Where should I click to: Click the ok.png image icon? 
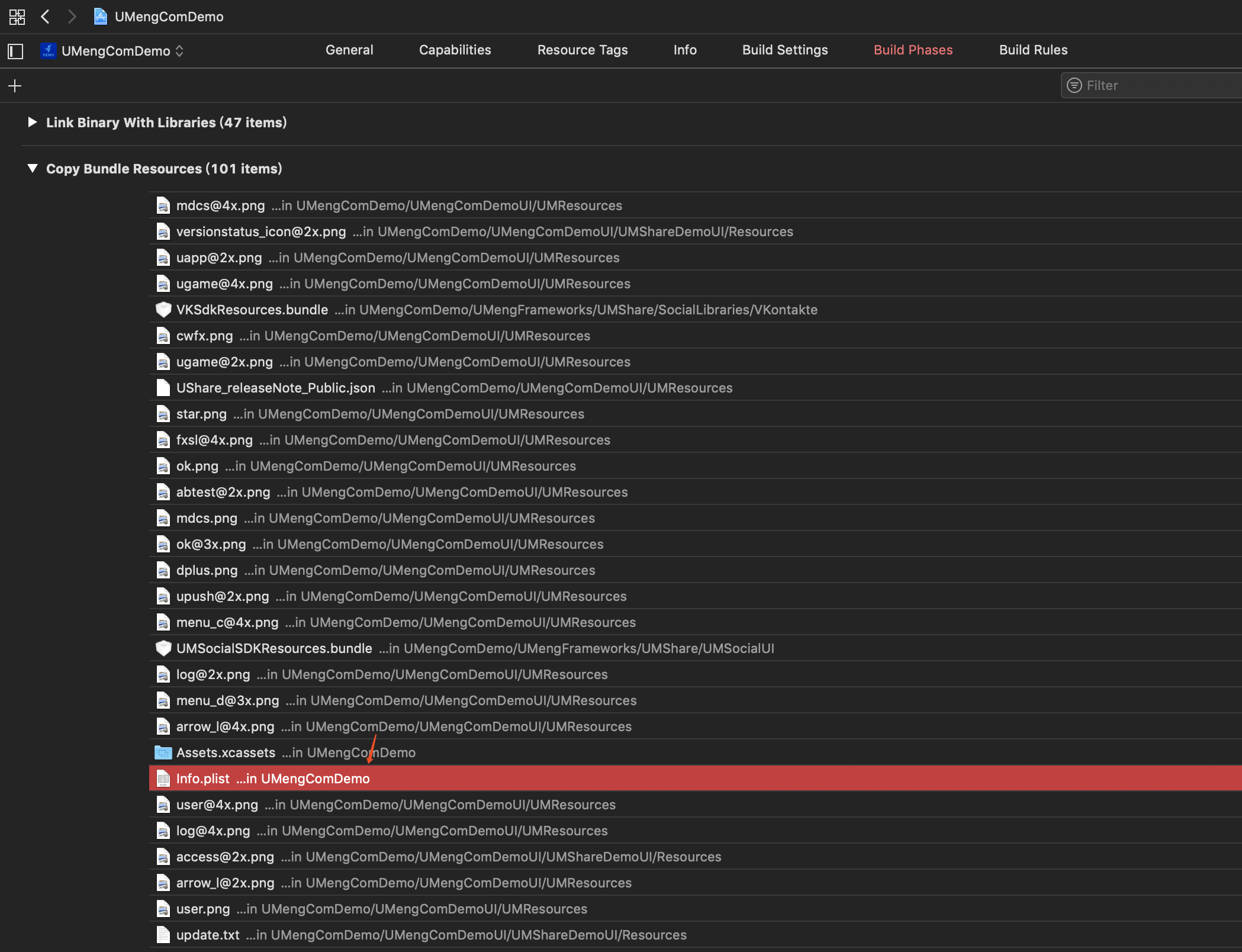163,466
